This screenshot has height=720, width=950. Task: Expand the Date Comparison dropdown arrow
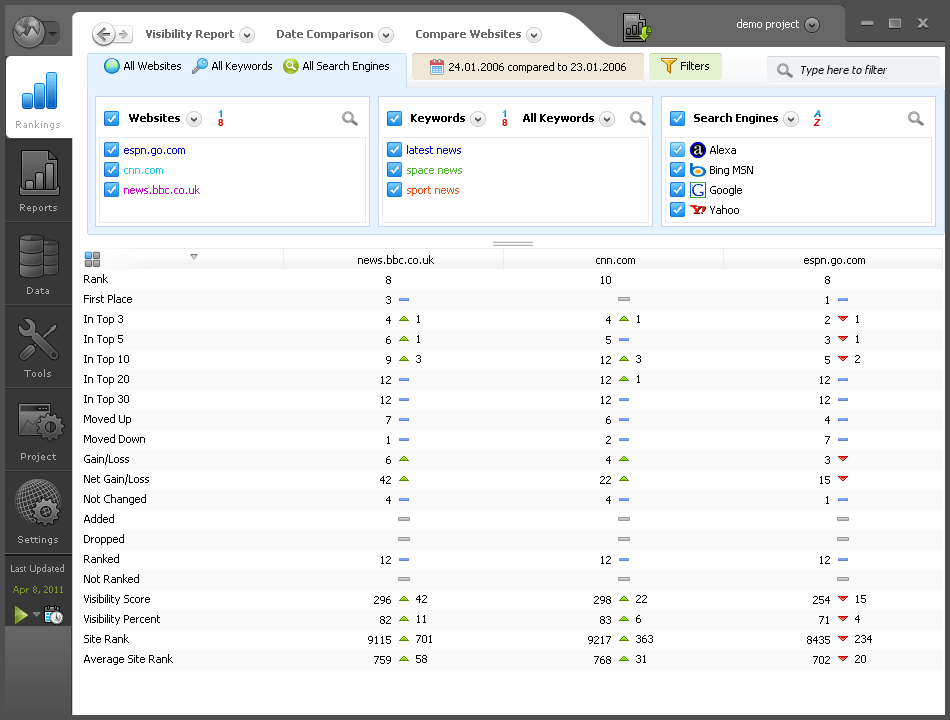[386, 35]
